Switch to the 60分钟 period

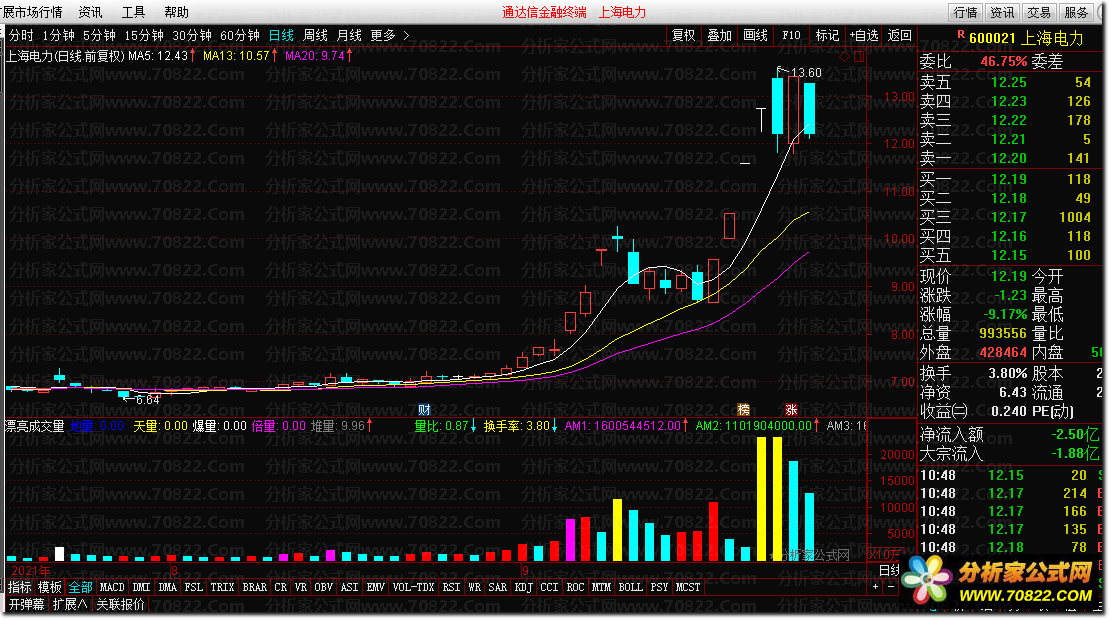[240, 35]
